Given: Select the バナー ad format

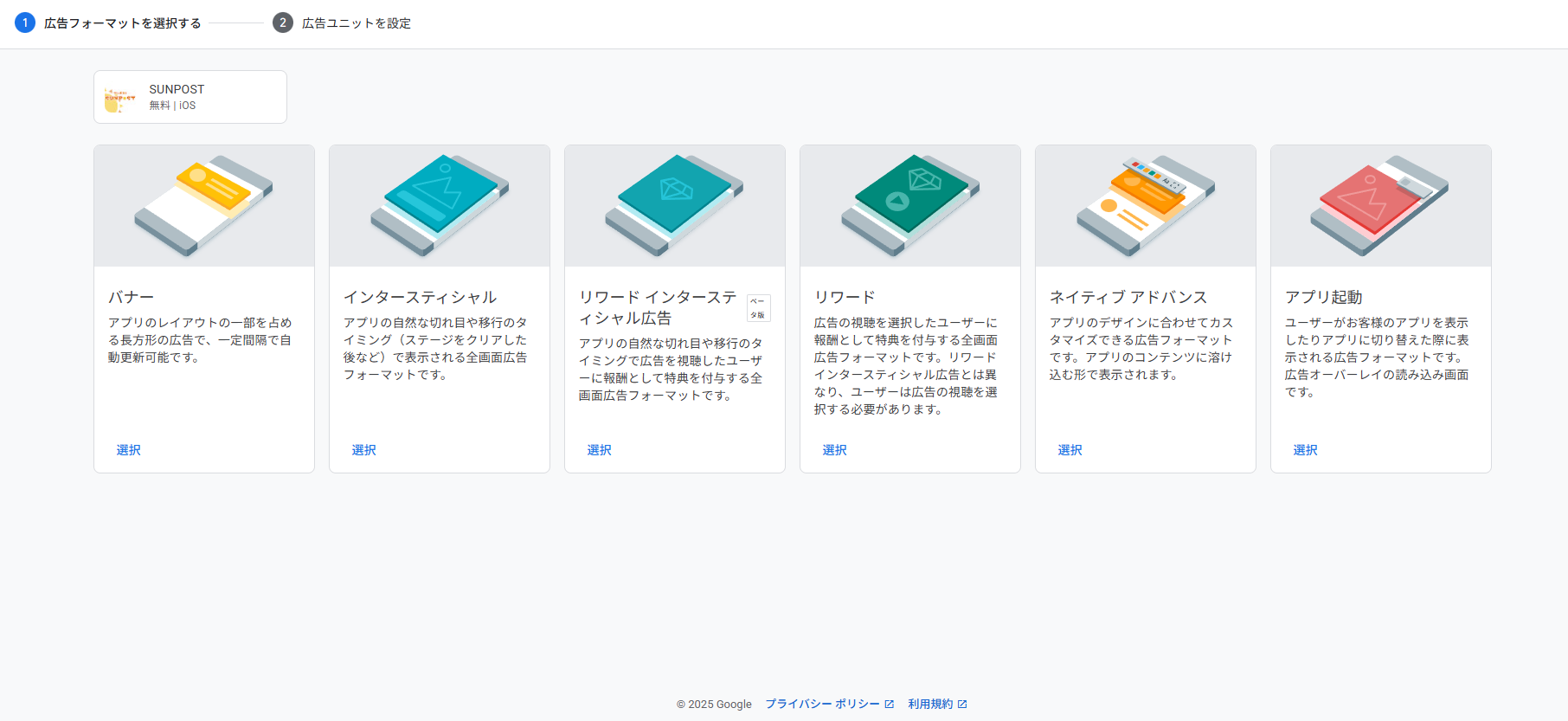Looking at the screenshot, I should click(x=129, y=450).
